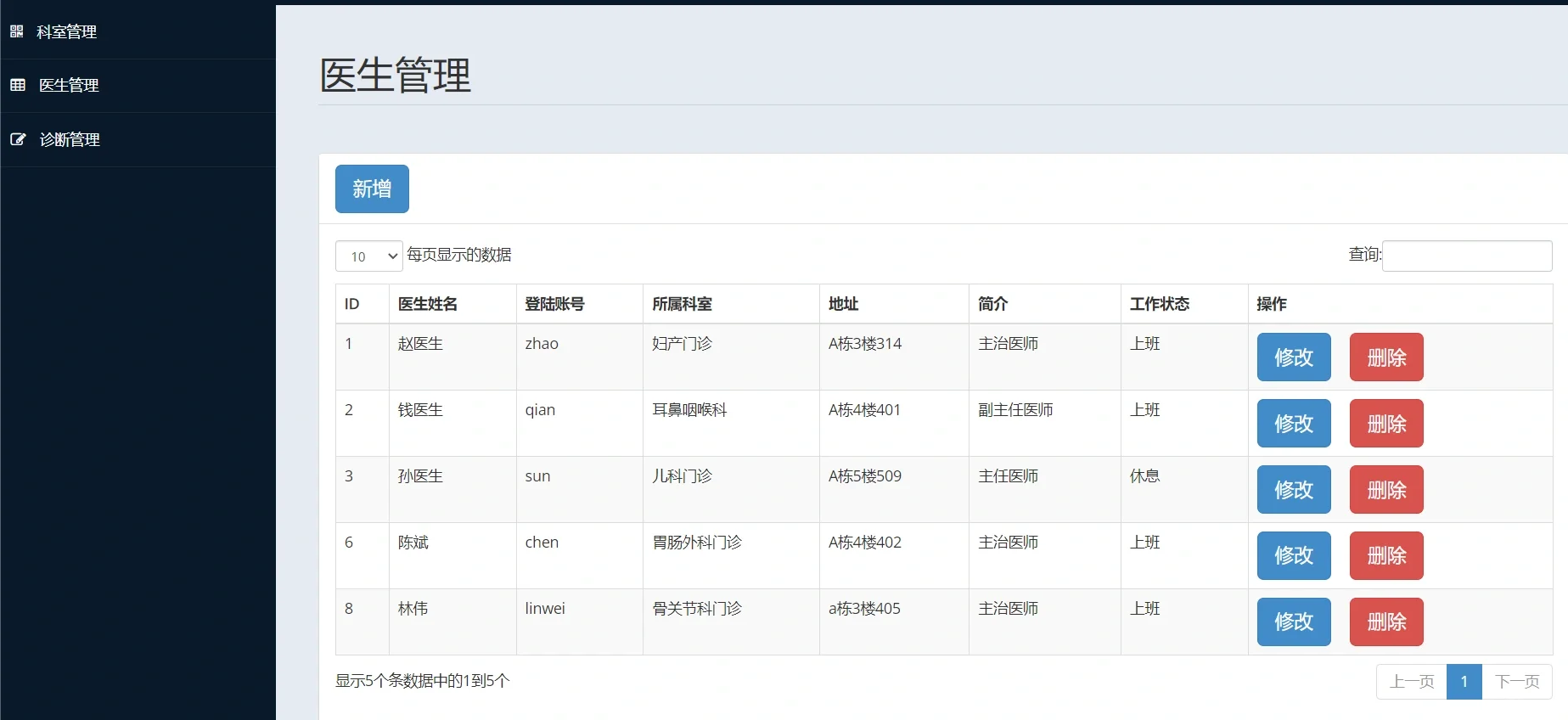Click the 医生管理 page heading
Screen dimensions: 1568x720
tap(395, 75)
